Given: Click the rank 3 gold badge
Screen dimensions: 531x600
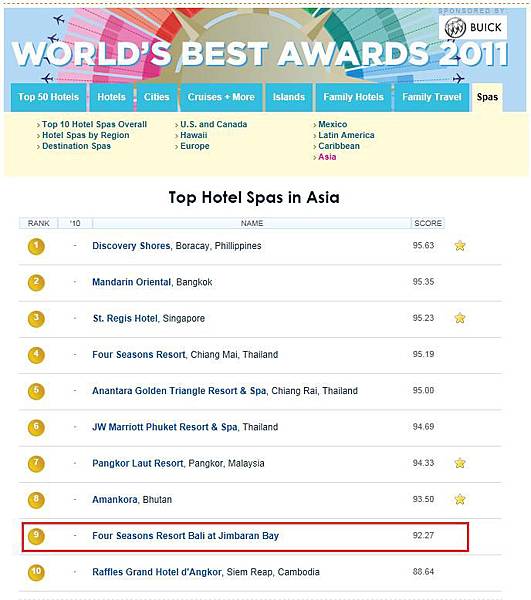Looking at the screenshot, I should pyautogui.click(x=36, y=319).
